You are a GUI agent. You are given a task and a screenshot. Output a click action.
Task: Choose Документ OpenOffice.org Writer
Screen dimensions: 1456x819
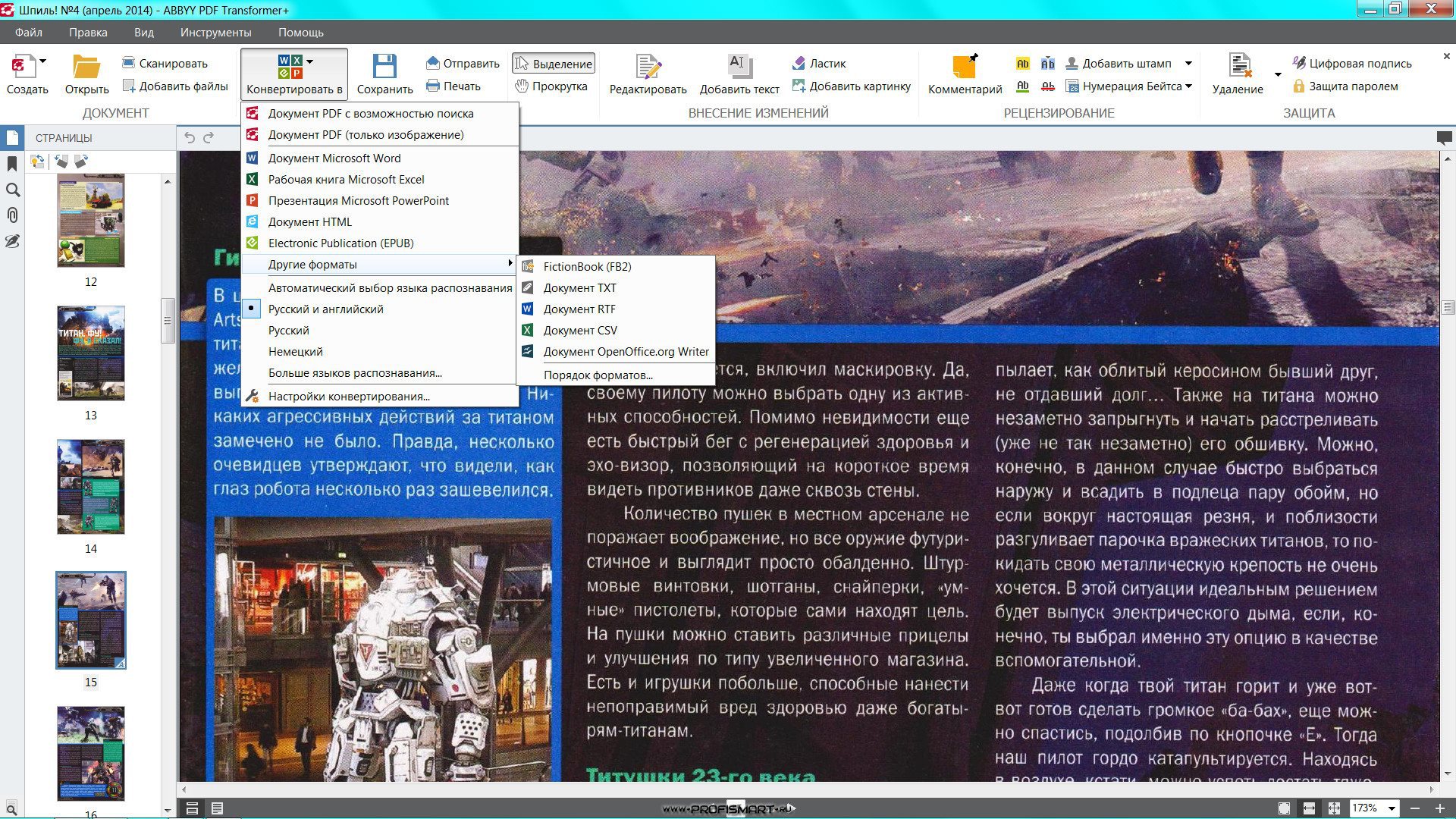(x=615, y=352)
